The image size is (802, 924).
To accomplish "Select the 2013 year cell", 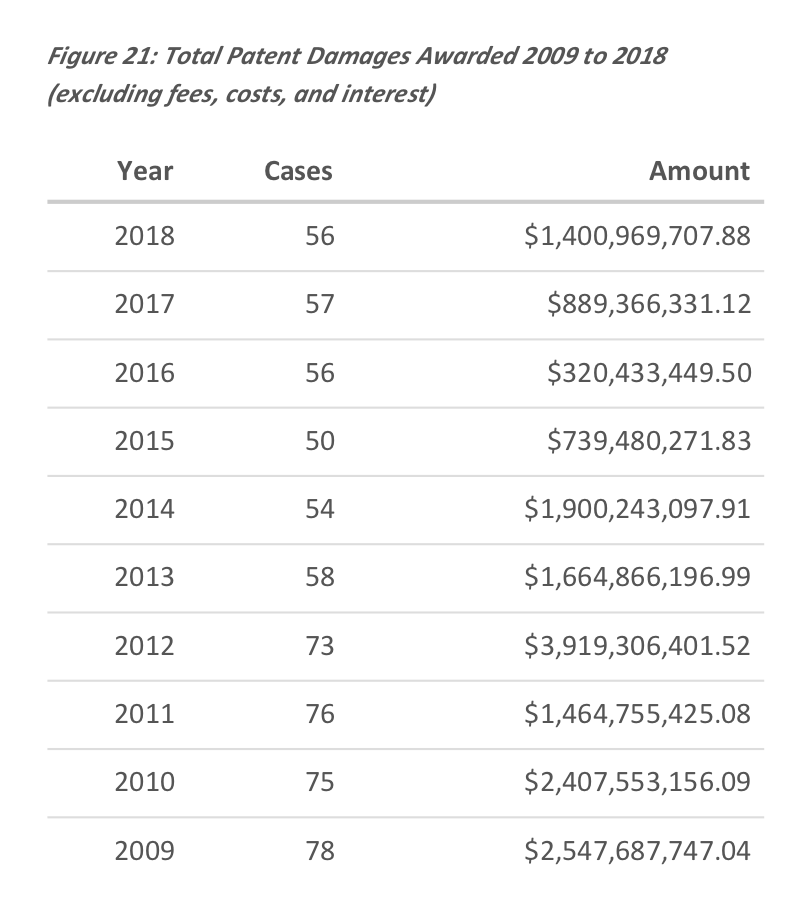I will [x=145, y=577].
